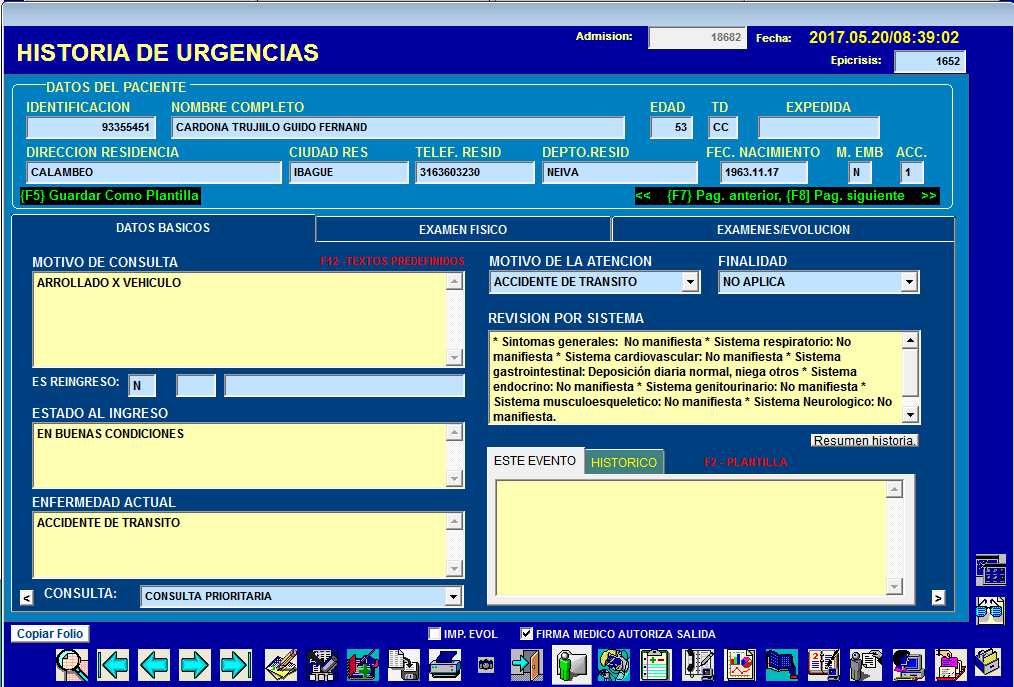
Task: Click the glasses icon on right edge
Action: pos(991,610)
